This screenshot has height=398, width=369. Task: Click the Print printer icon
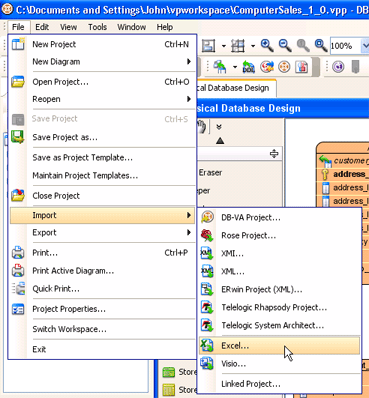pos(18,253)
